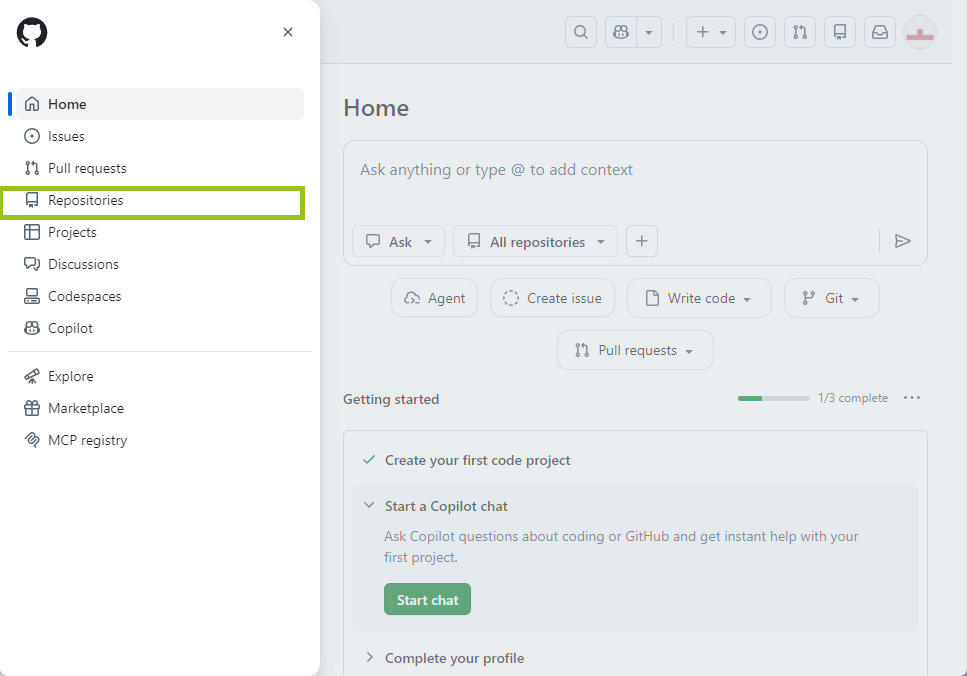Open the All repositories dropdown
The image size is (967, 676).
535,241
